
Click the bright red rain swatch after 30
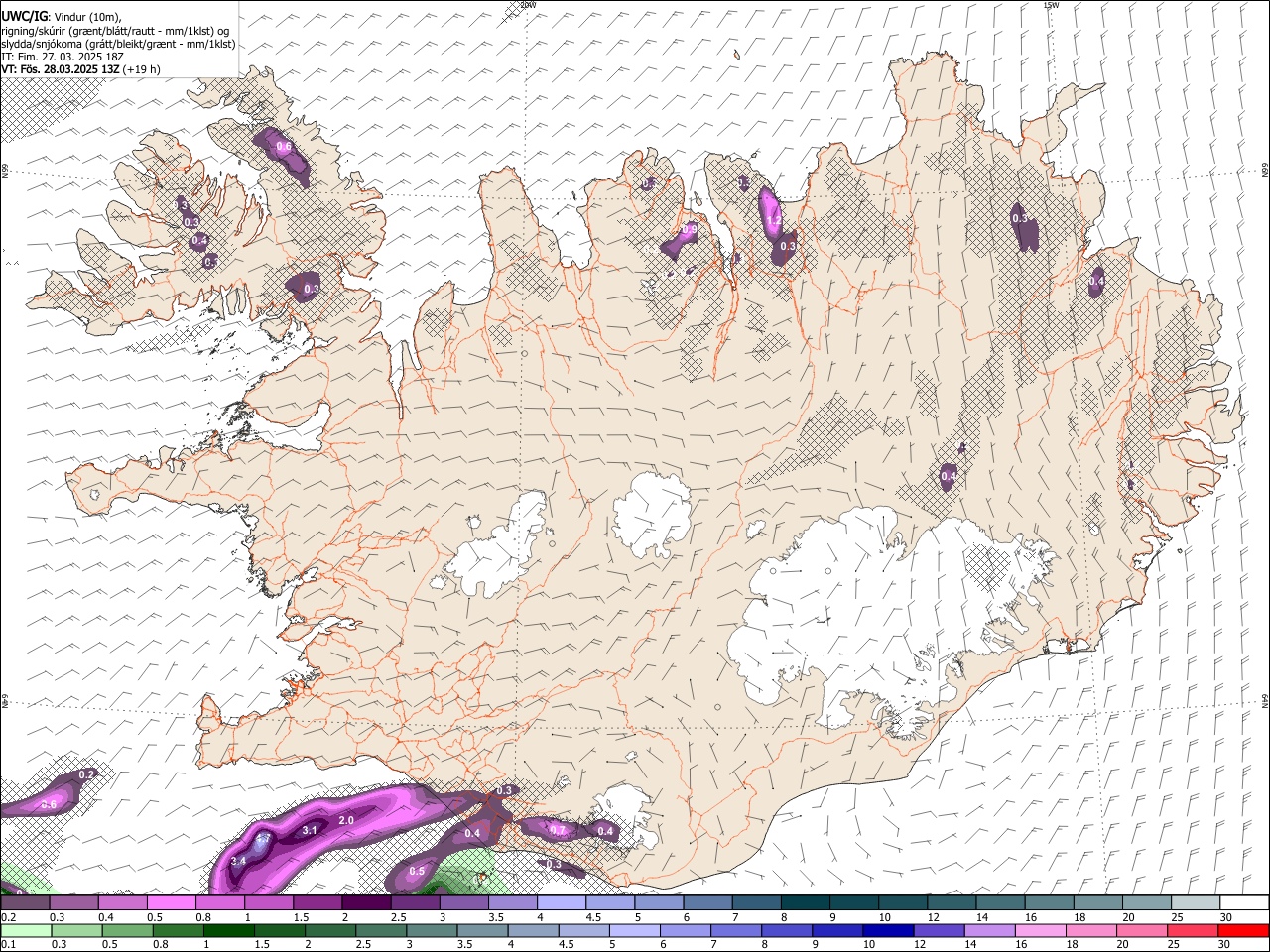[x=1242, y=930]
